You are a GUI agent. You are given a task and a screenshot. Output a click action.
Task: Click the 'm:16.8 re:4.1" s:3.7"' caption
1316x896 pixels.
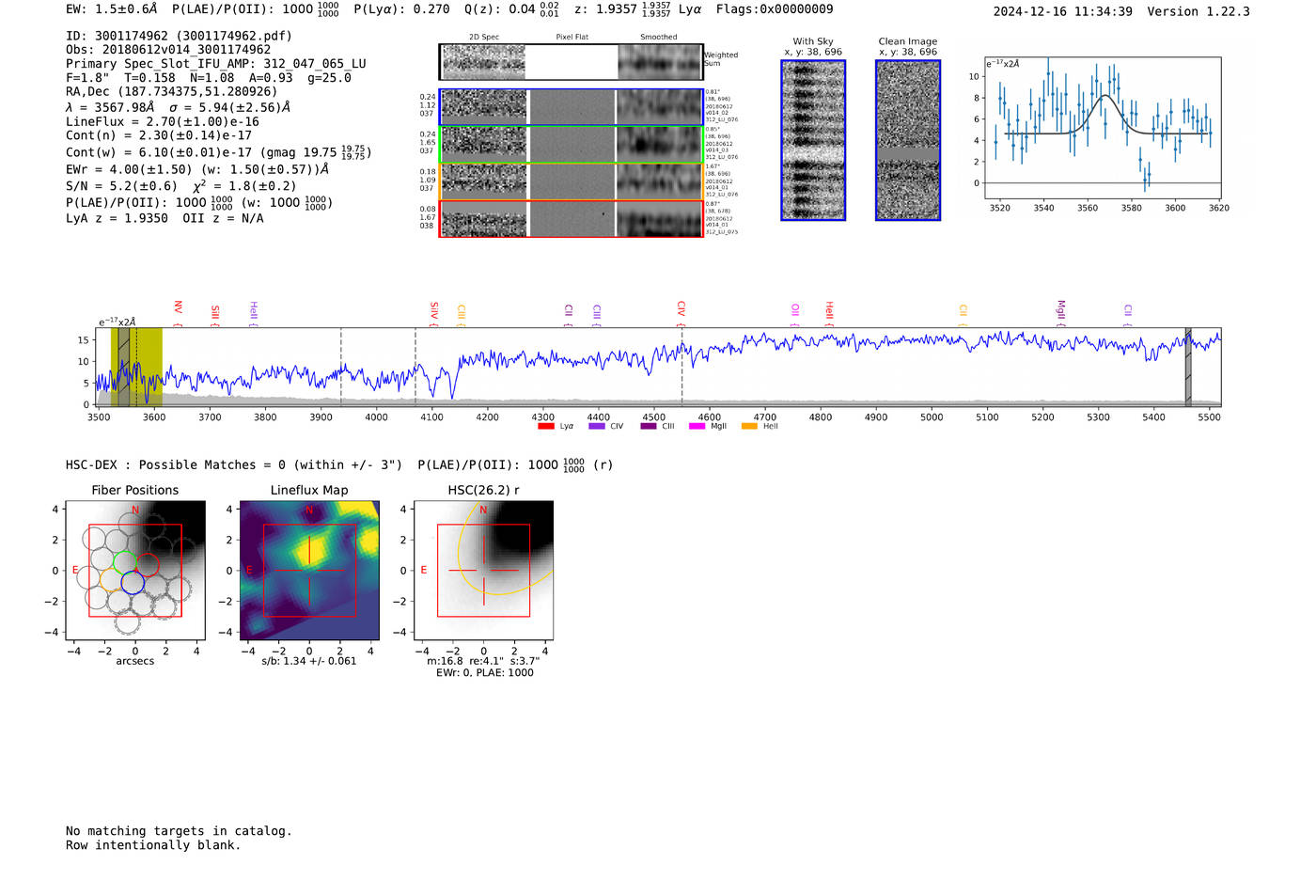tap(483, 661)
